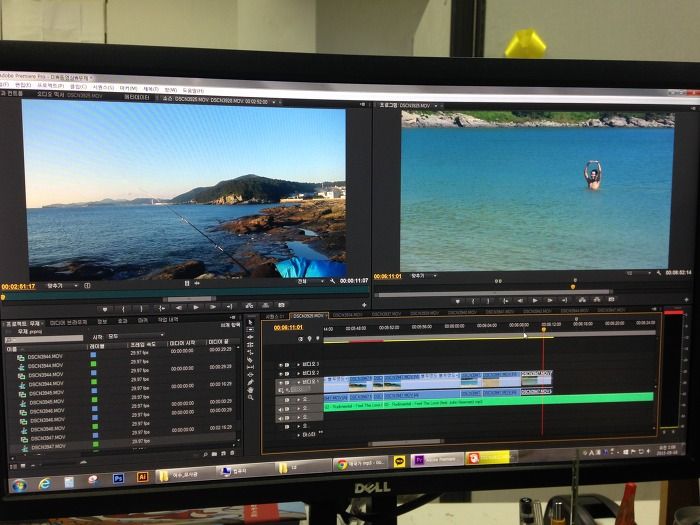The height and width of the screenshot is (525, 700).
Task: Open Program monitor settings wrench
Action: click(659, 272)
